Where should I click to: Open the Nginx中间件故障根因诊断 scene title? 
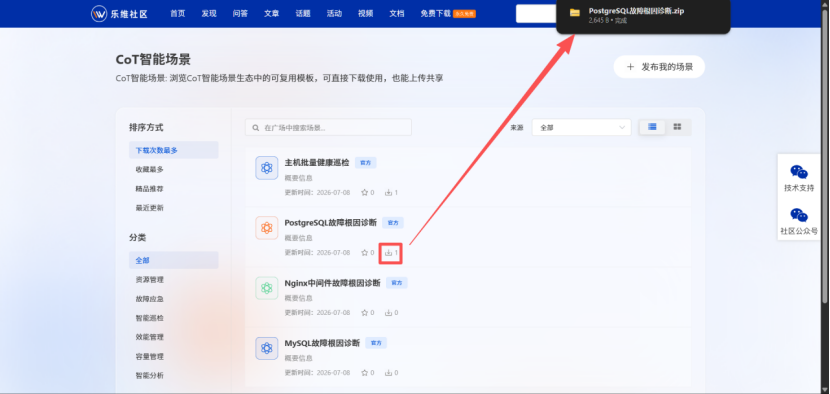(x=333, y=283)
